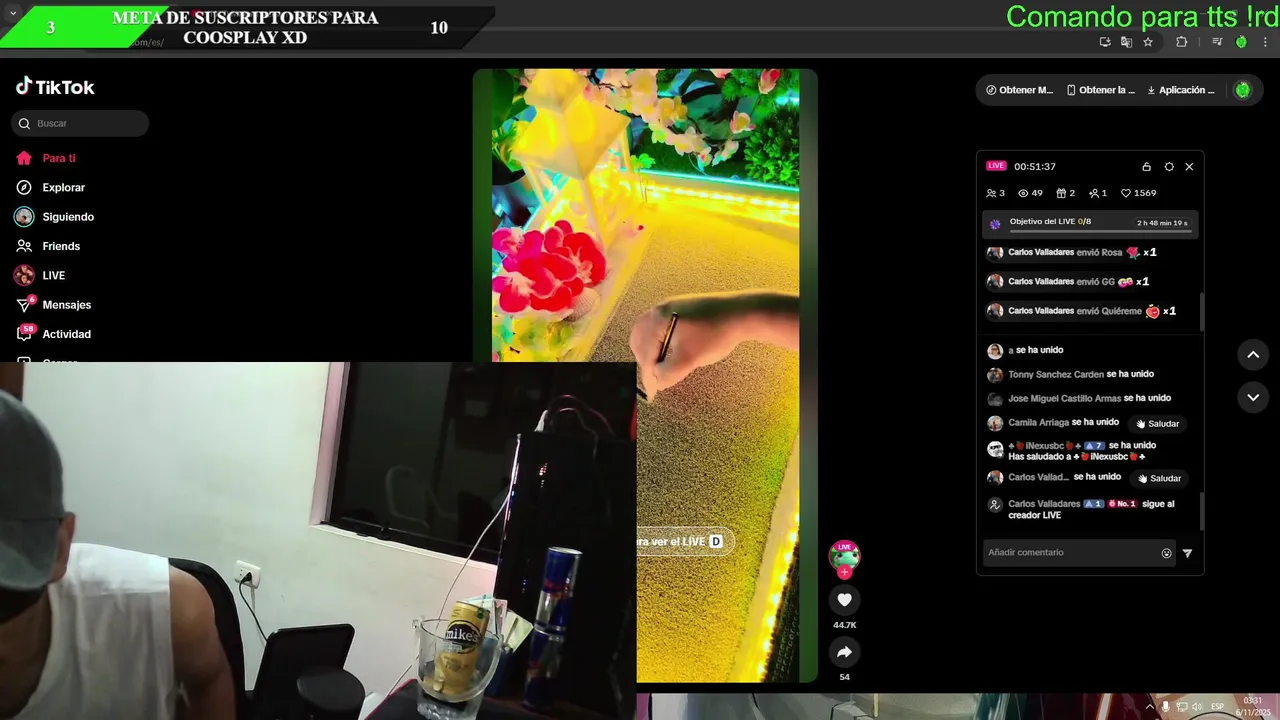Close the LIVE chat panel
The height and width of the screenshot is (720, 1280).
point(1189,167)
